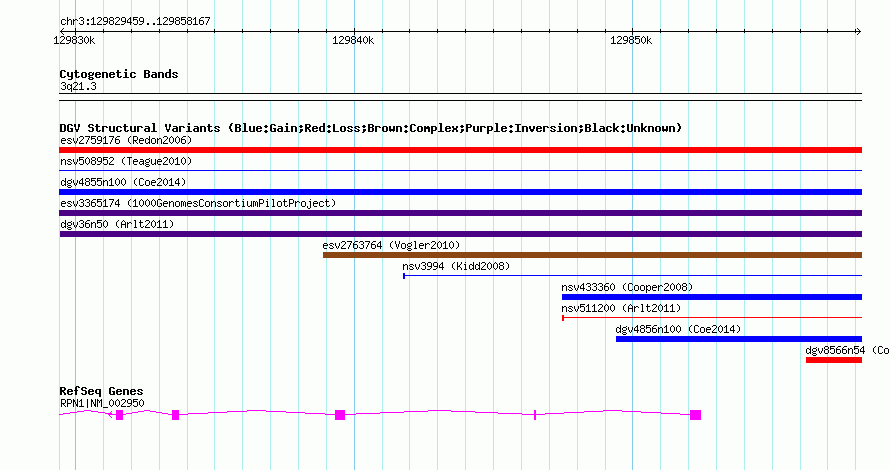890x470 pixels.
Task: Click the dgv36n50 (Arlt2011) label
Action: [x=117, y=224]
